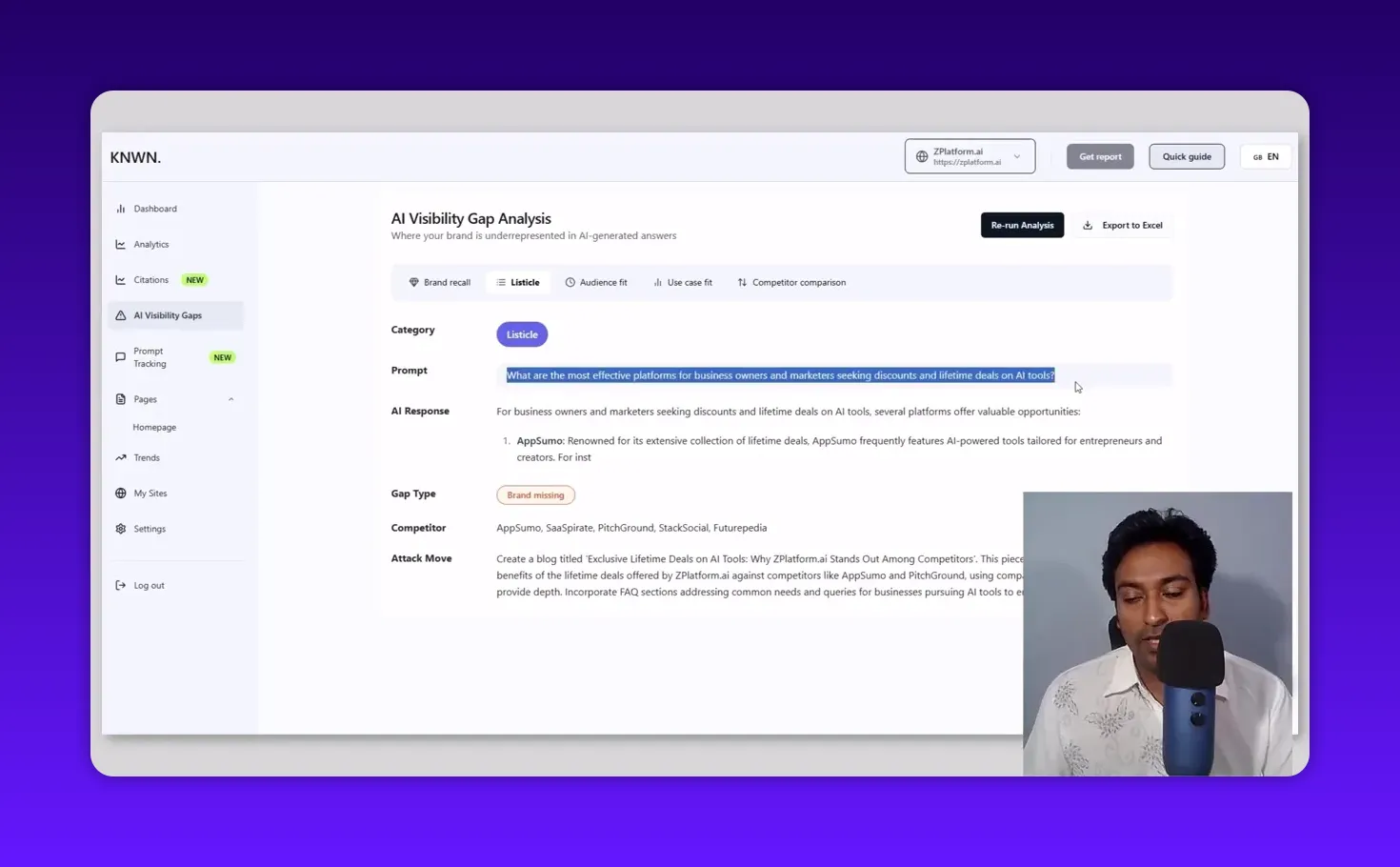Open the GB EN language selector

coord(1265,156)
